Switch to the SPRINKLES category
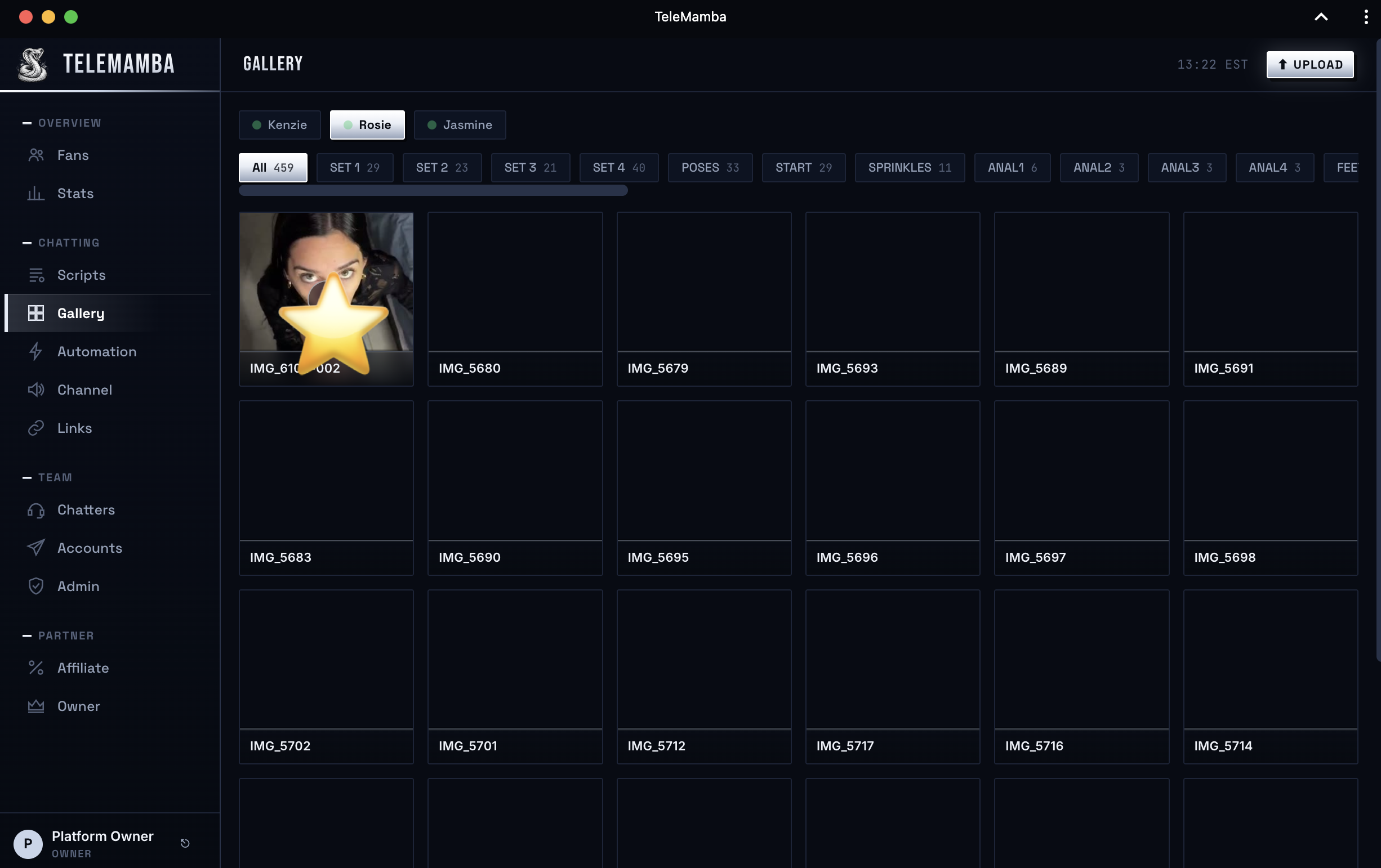This screenshot has height=868, width=1381. 910,168
